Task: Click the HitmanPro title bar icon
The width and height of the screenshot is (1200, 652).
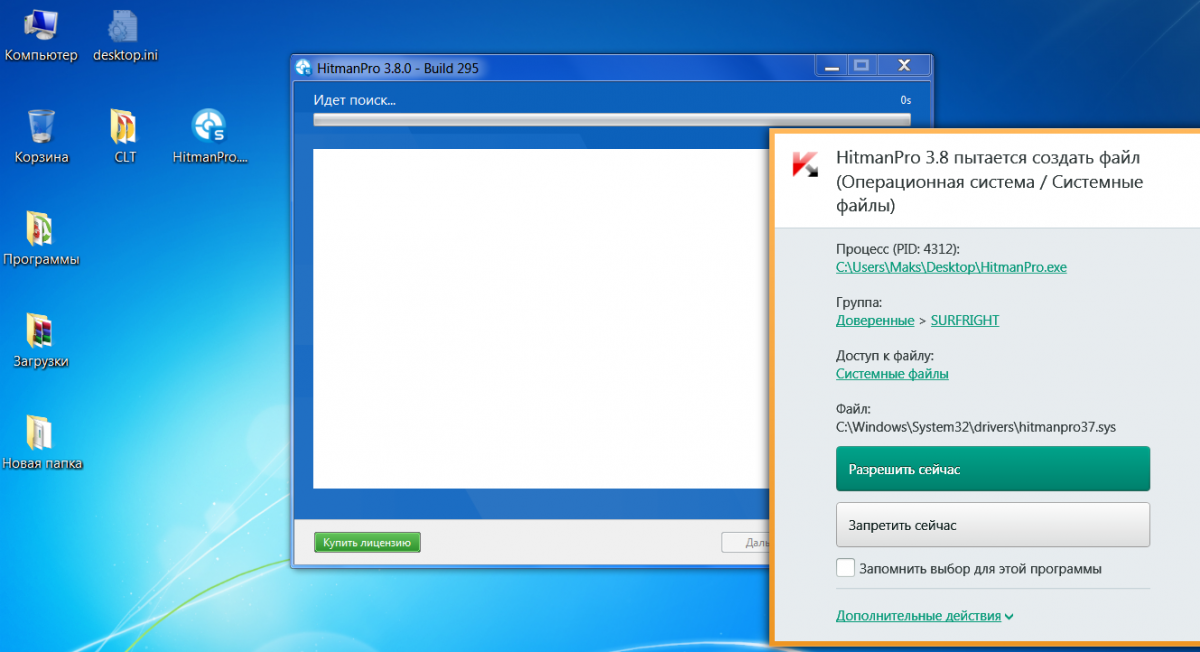Action: tap(304, 68)
